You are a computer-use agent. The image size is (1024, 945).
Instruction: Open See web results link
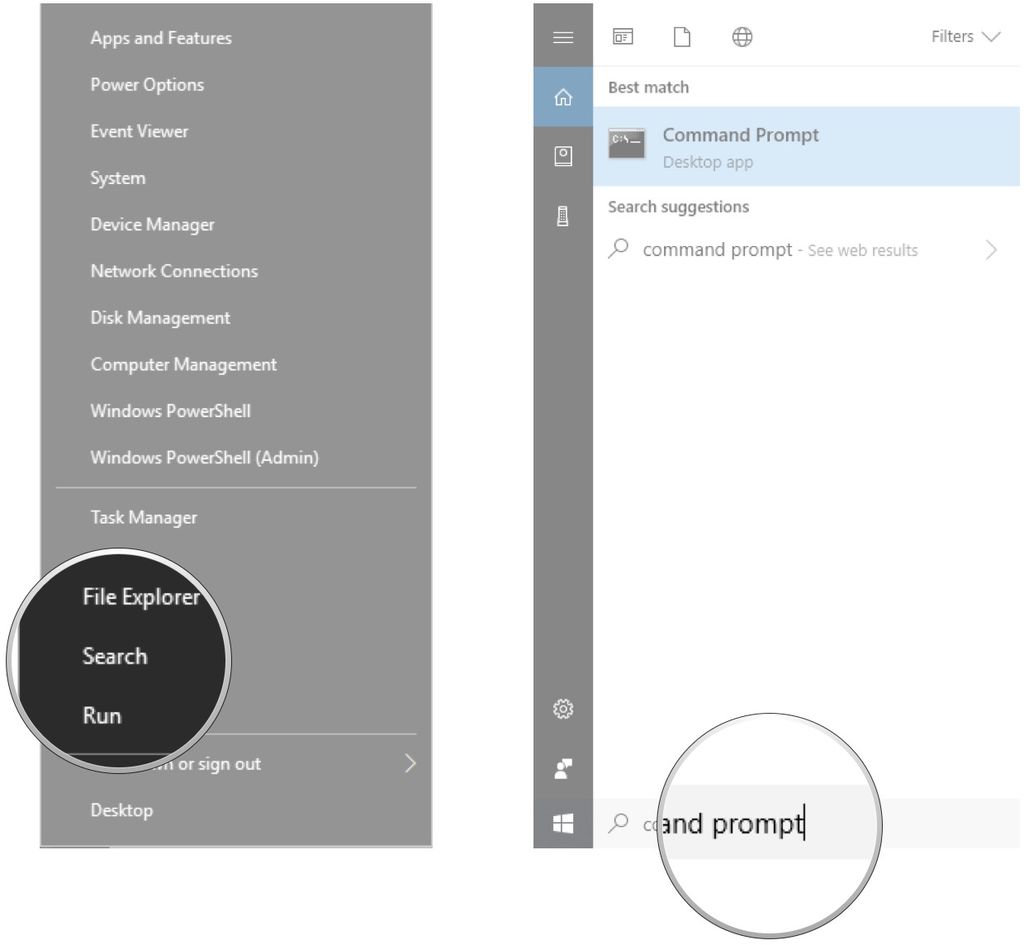tap(862, 250)
